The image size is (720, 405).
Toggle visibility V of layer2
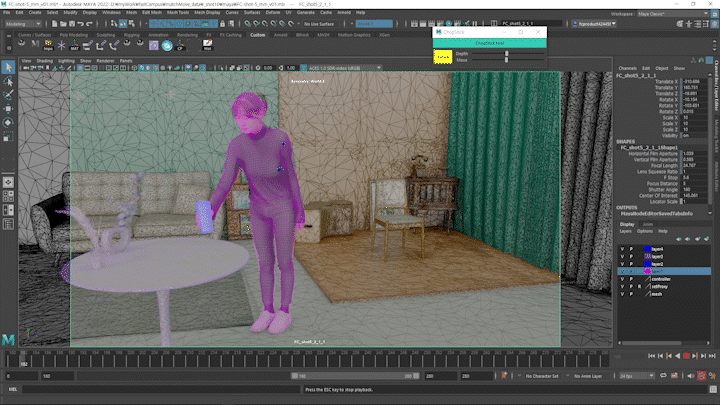tap(622, 264)
